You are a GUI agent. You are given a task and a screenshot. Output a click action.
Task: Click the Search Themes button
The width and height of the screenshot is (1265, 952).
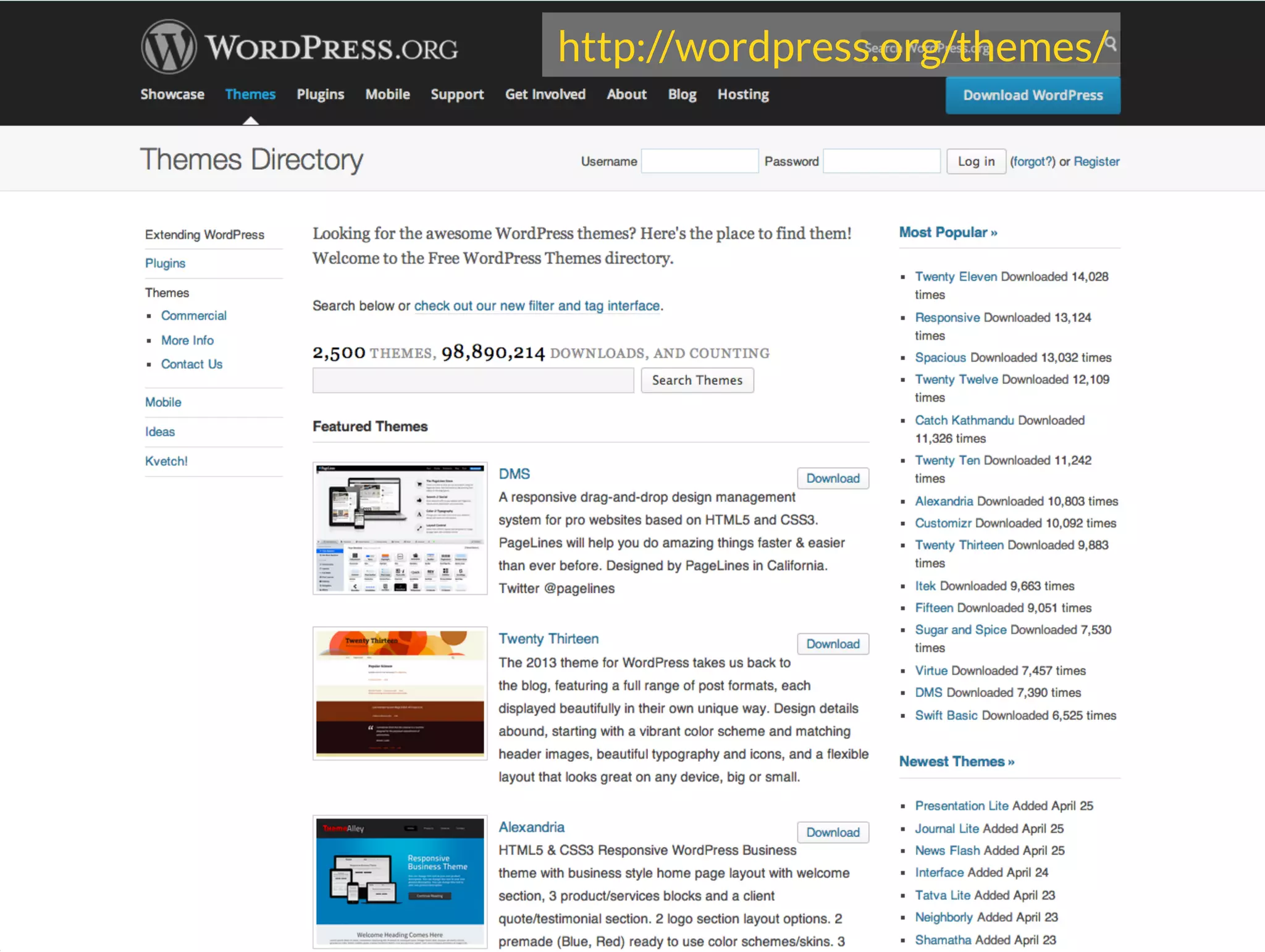click(x=697, y=381)
